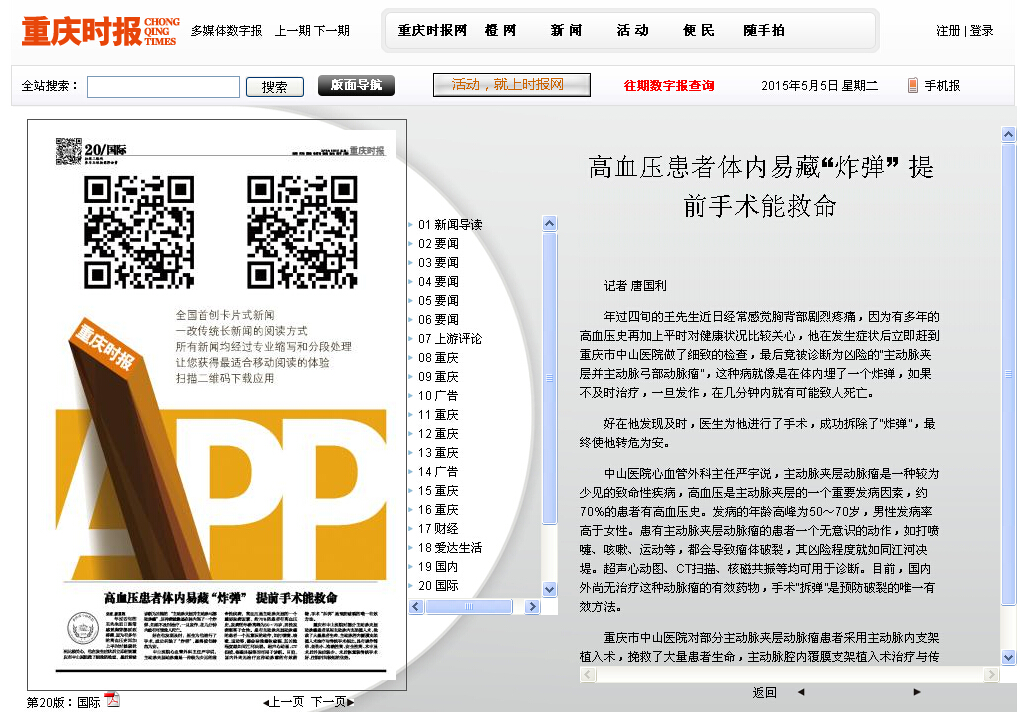
Task: Select page 10 广告
Action: pos(438,395)
